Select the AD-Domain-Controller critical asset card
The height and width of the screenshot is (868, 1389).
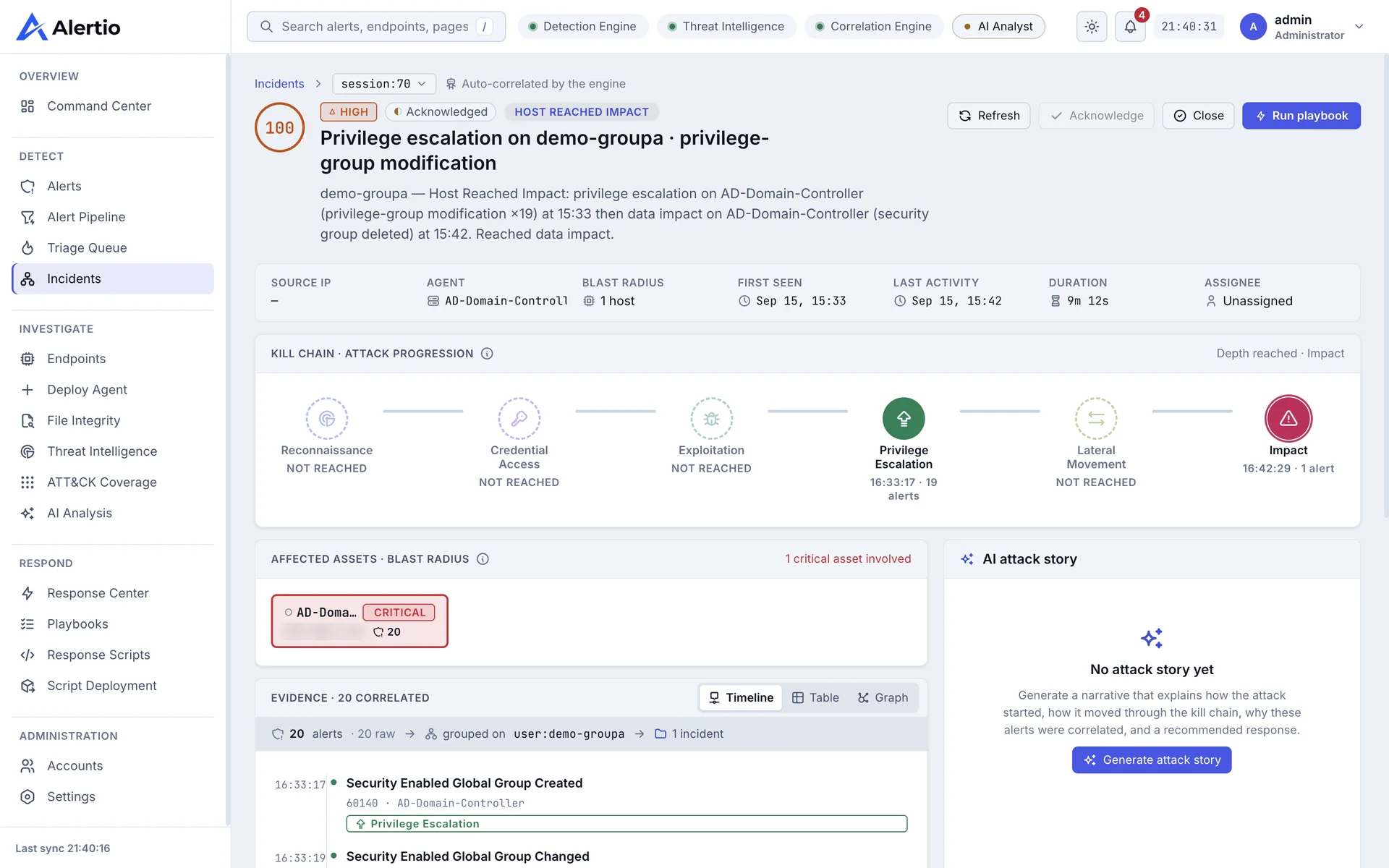[360, 621]
